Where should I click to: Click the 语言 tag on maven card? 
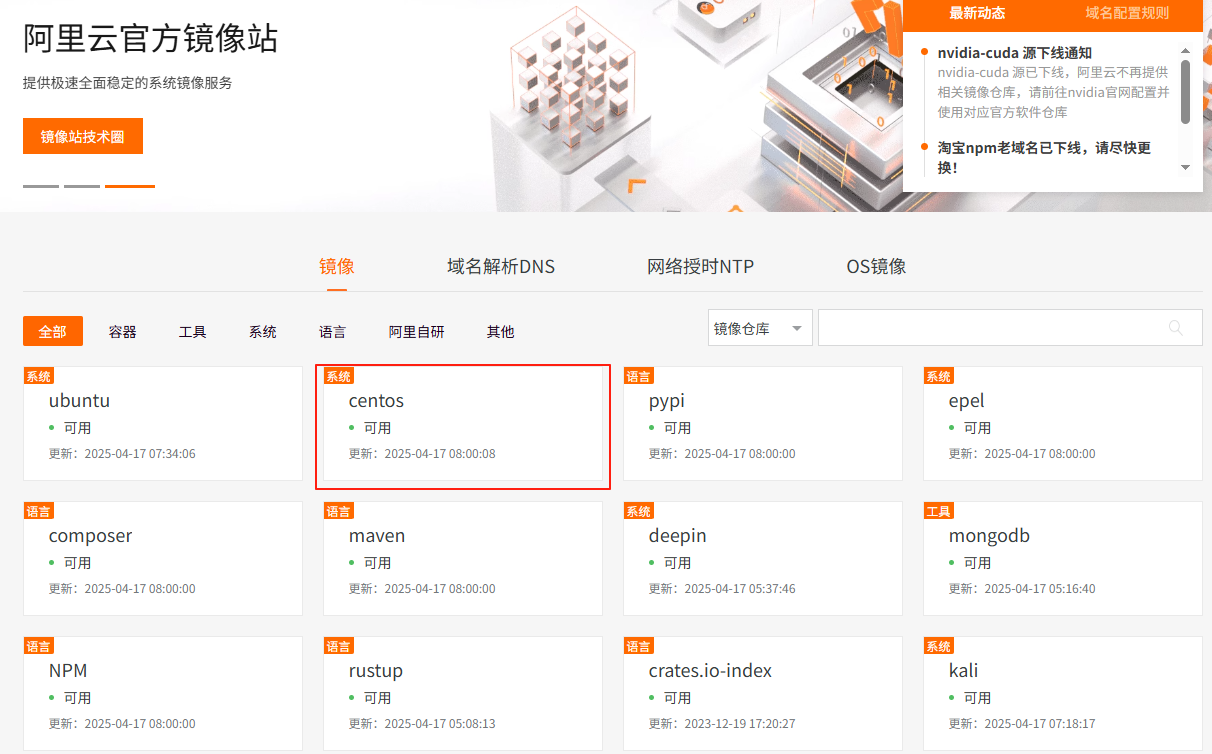(x=339, y=511)
